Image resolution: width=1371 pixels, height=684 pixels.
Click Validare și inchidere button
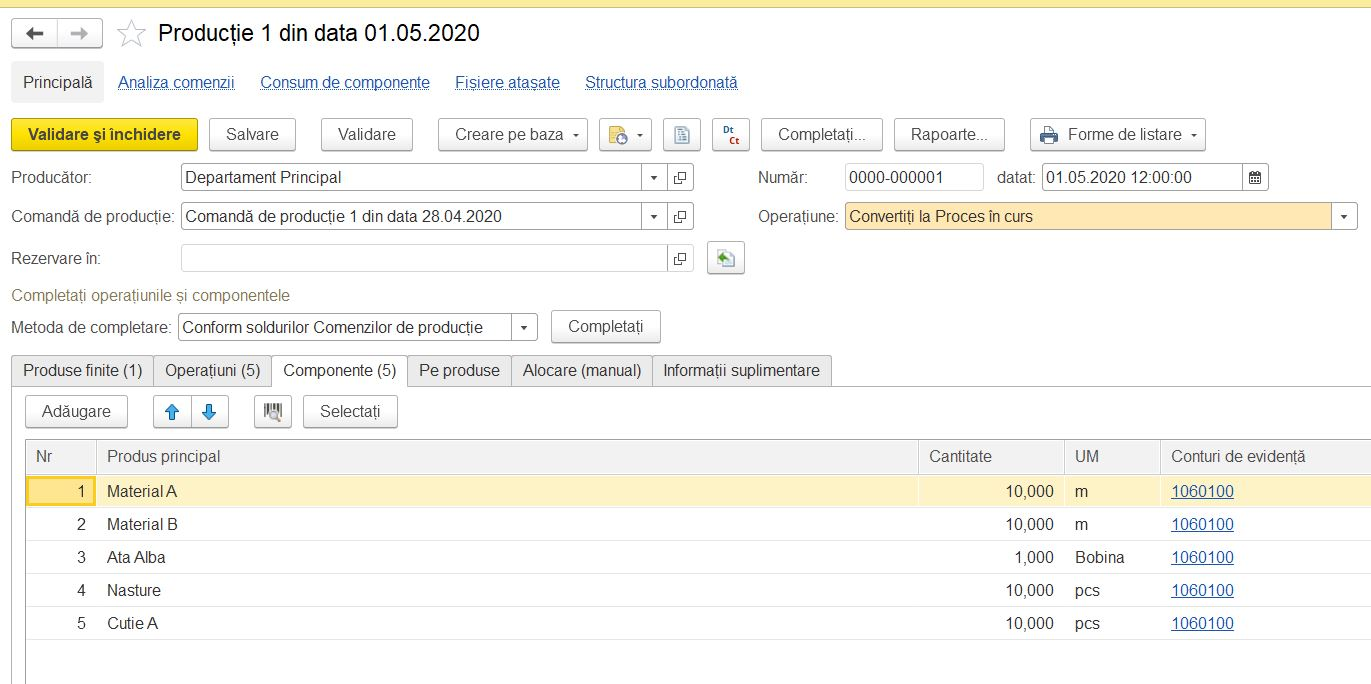[104, 134]
